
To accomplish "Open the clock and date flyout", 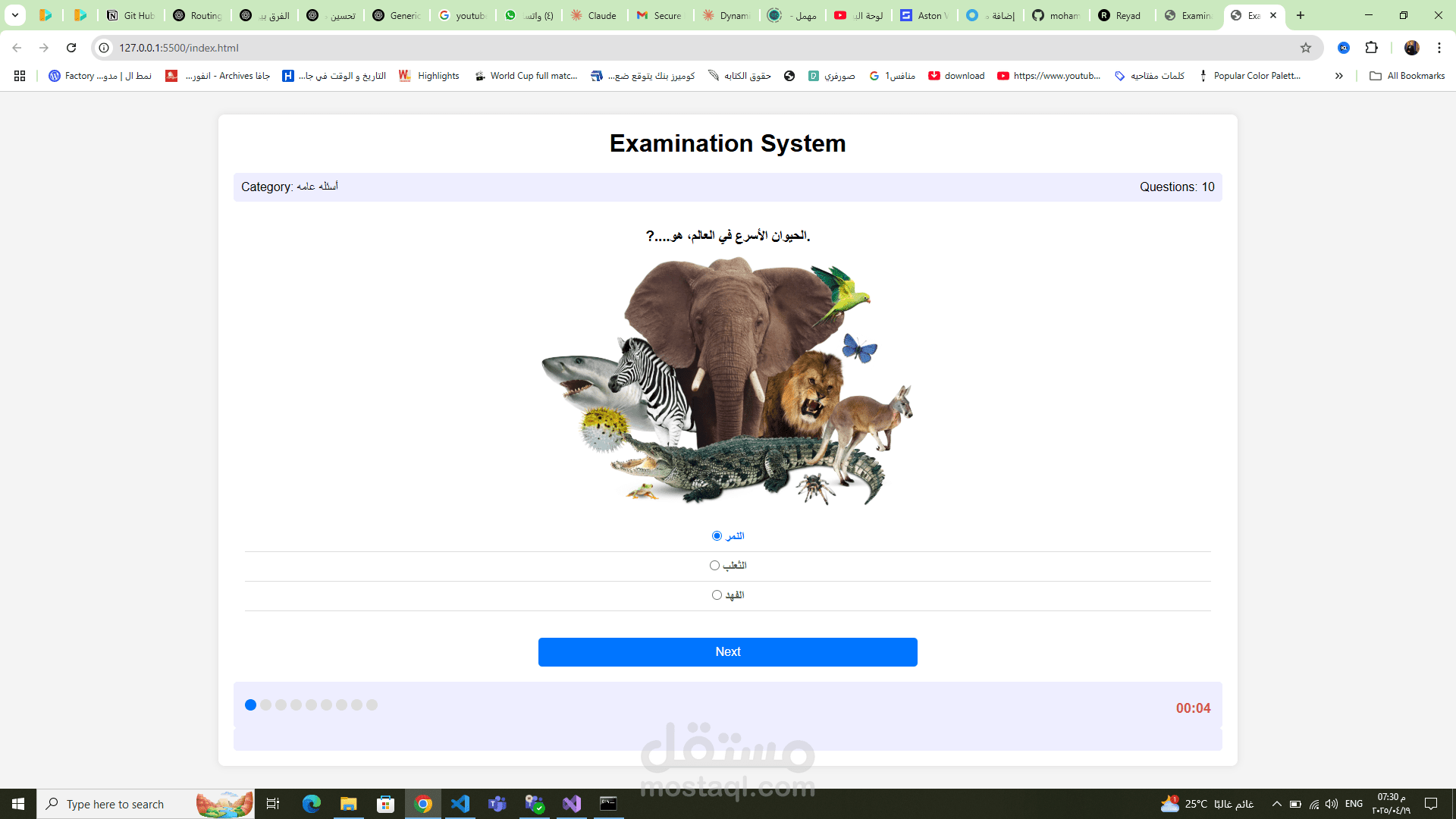I will [1391, 804].
